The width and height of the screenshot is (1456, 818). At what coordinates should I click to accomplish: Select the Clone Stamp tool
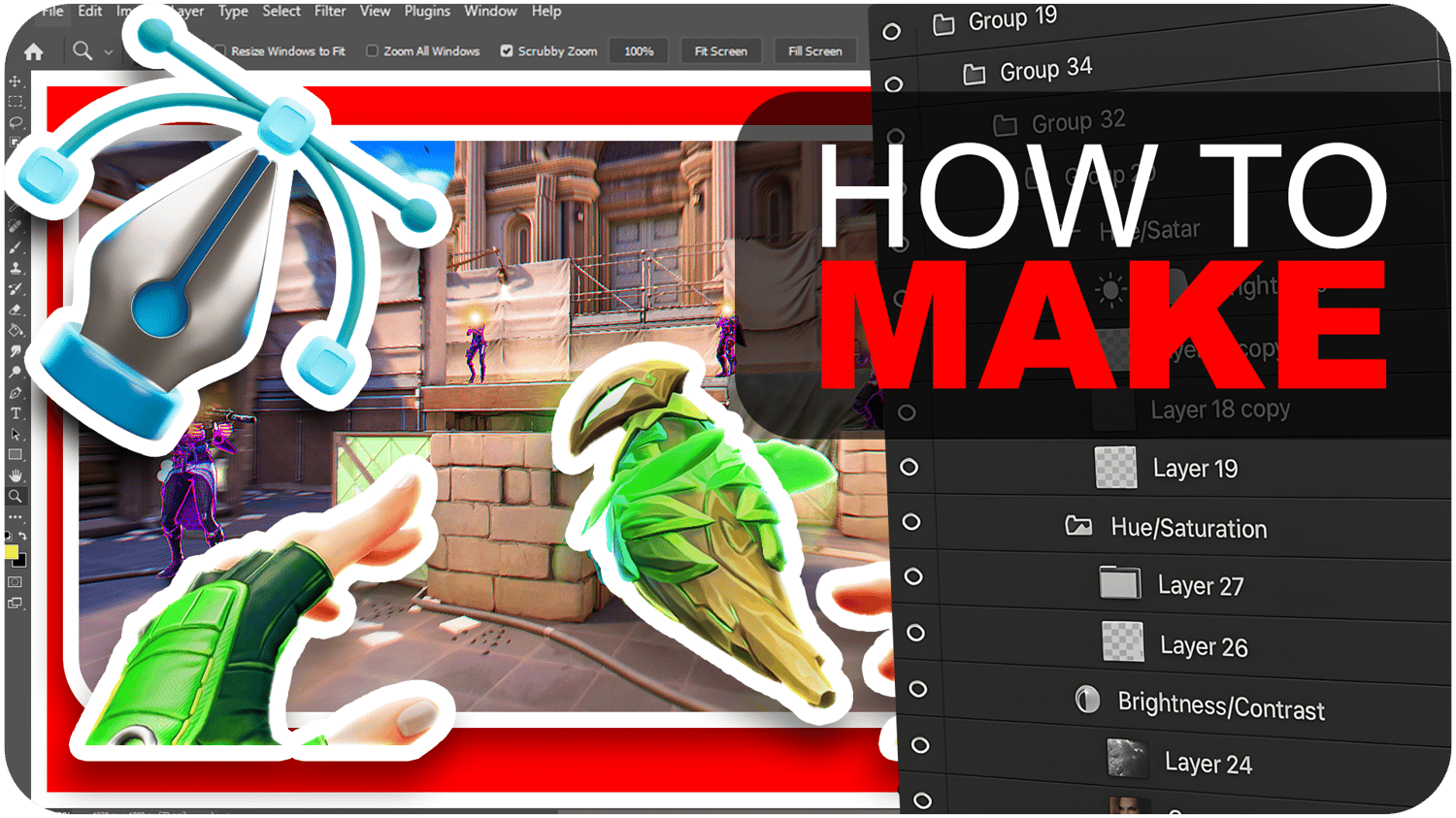point(16,268)
